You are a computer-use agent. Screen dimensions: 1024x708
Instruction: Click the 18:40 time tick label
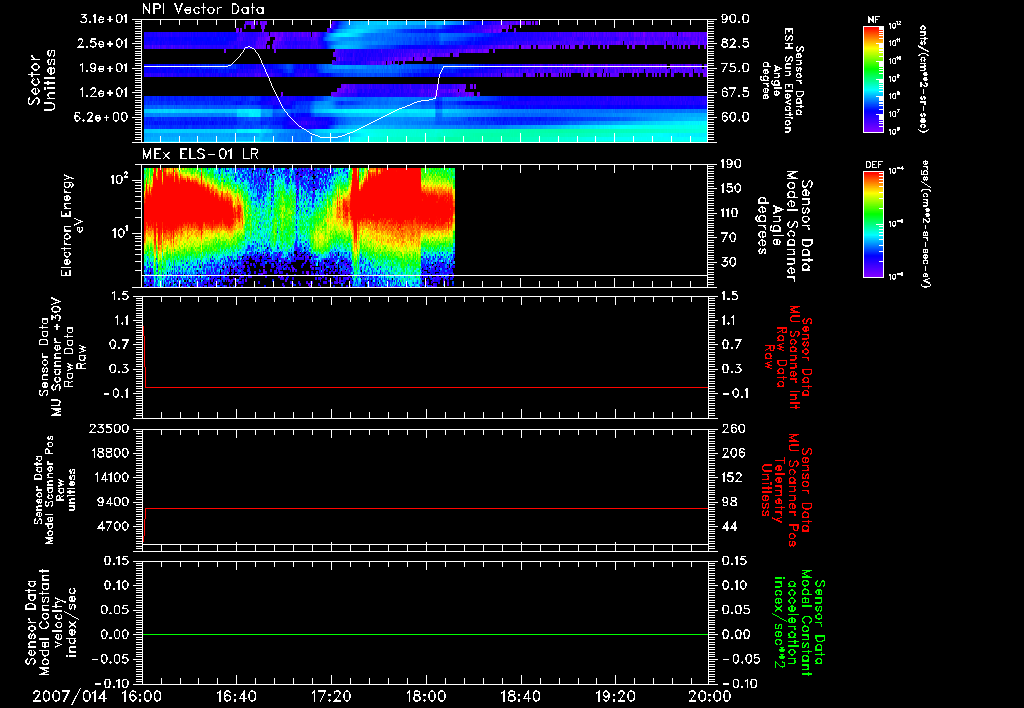tap(520, 696)
